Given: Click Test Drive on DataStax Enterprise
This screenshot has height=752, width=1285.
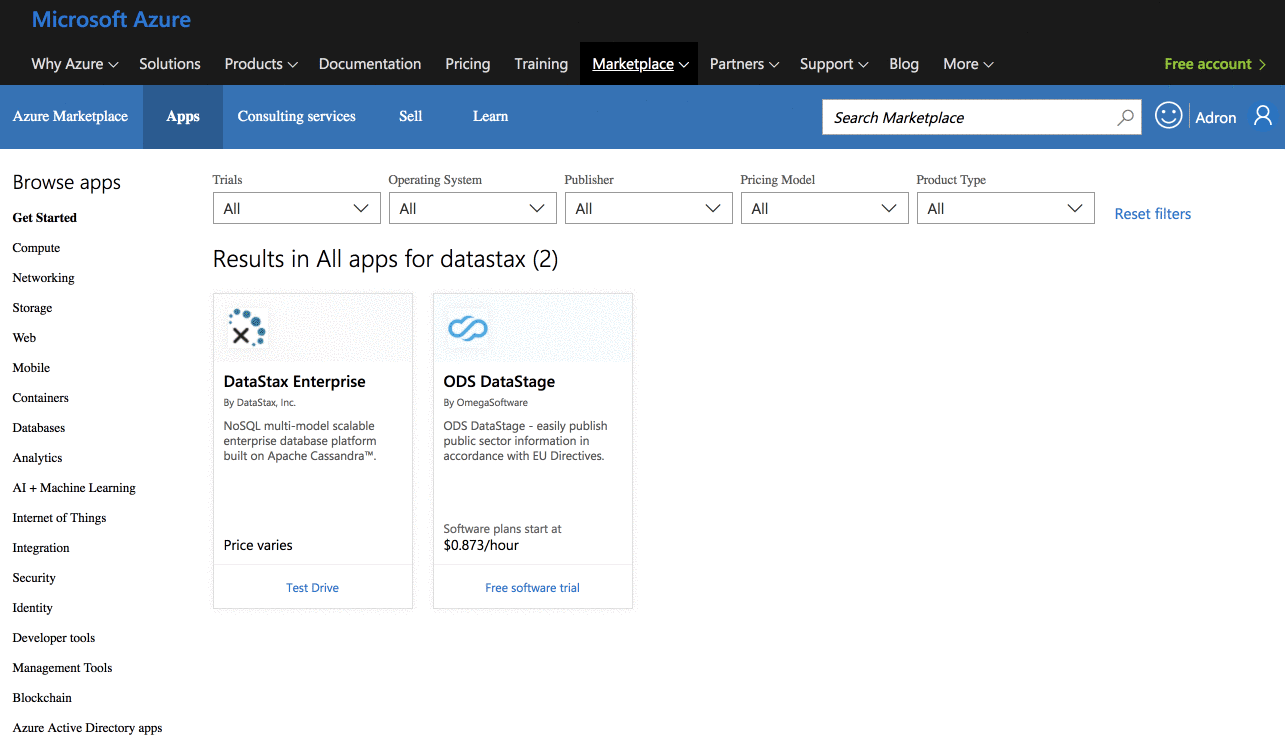Looking at the screenshot, I should click(313, 588).
